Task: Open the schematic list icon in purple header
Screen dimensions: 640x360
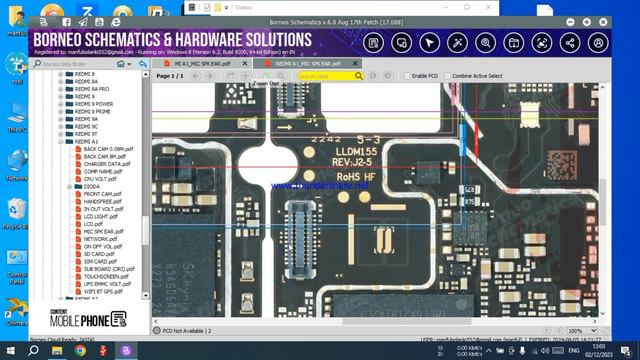Action: pyautogui.click(x=373, y=43)
